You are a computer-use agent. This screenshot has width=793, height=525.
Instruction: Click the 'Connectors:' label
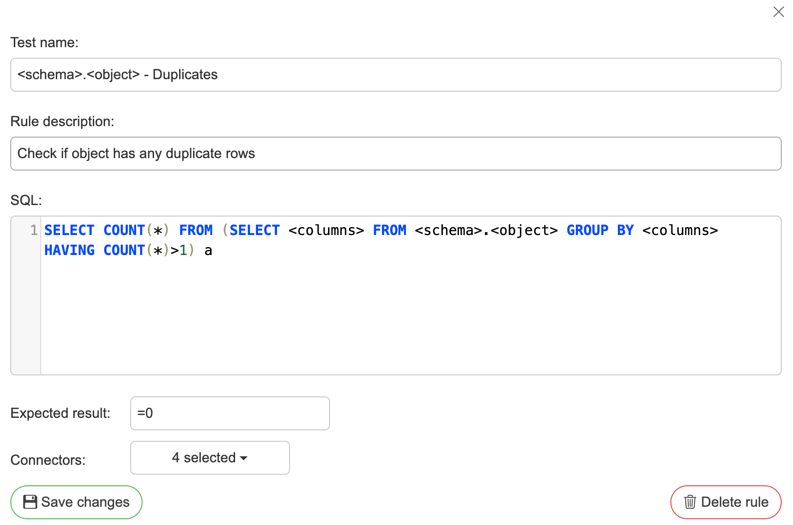click(x=47, y=460)
